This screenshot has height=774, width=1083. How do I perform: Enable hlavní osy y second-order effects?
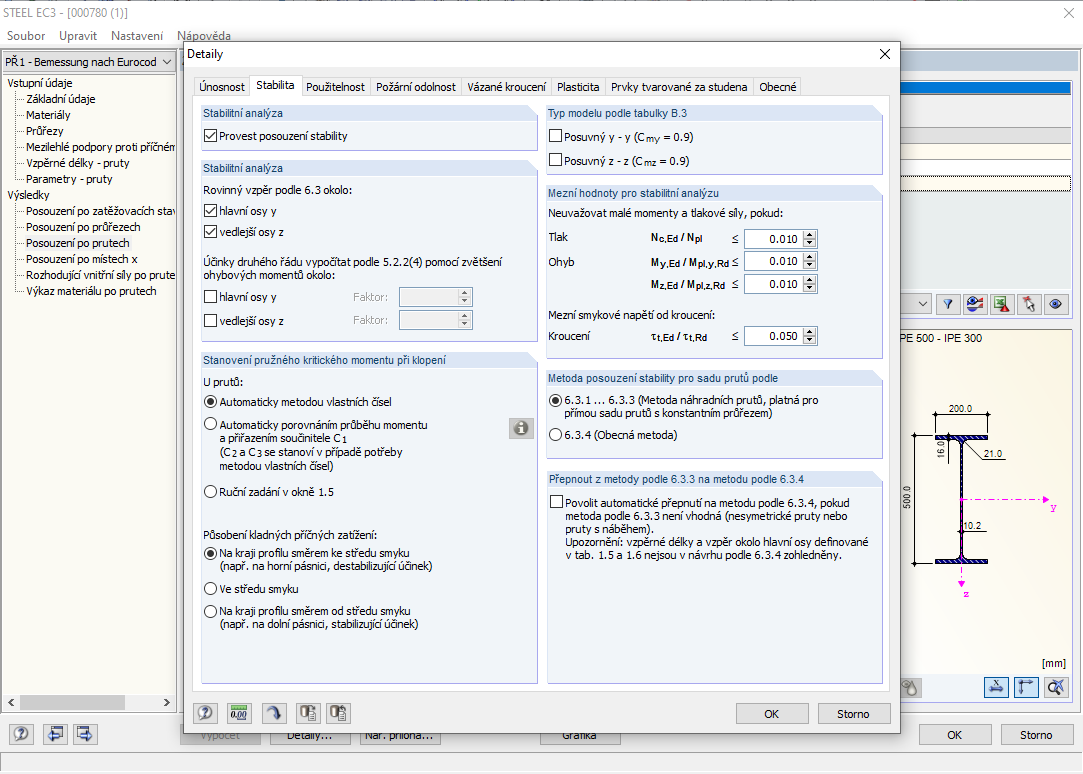click(x=211, y=297)
